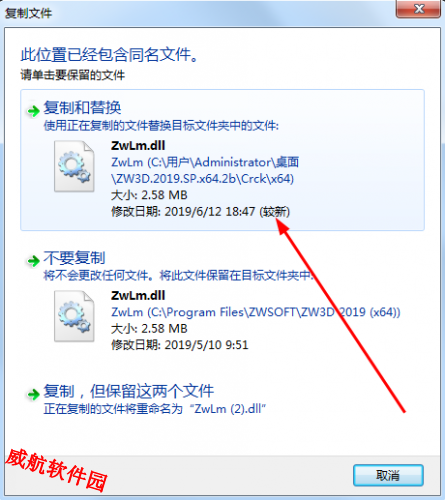Click the bold ZwLm.dll name in don't-copy option
Screen dimensions: 445x500
[138, 296]
